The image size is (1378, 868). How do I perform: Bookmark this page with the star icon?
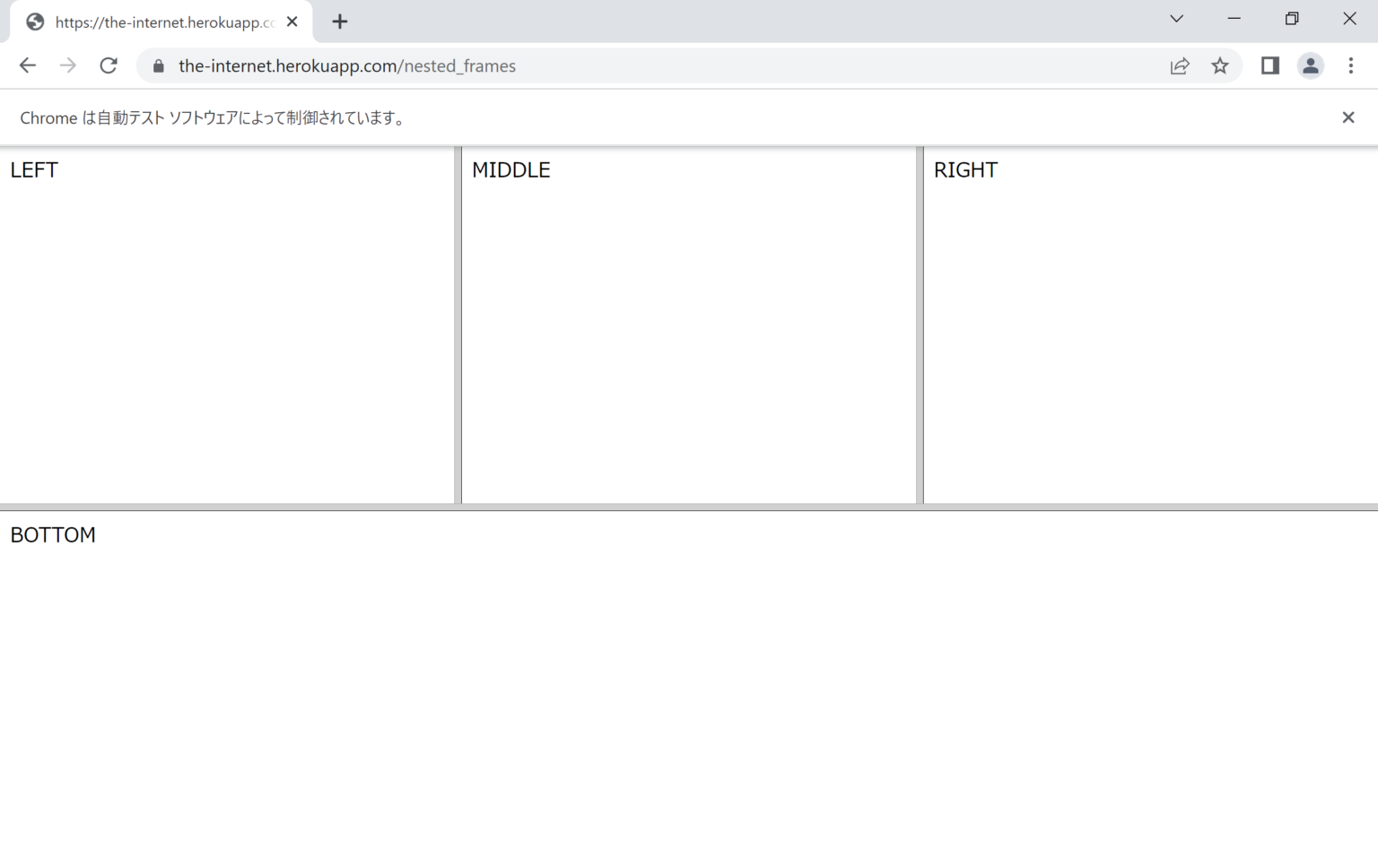1219,65
